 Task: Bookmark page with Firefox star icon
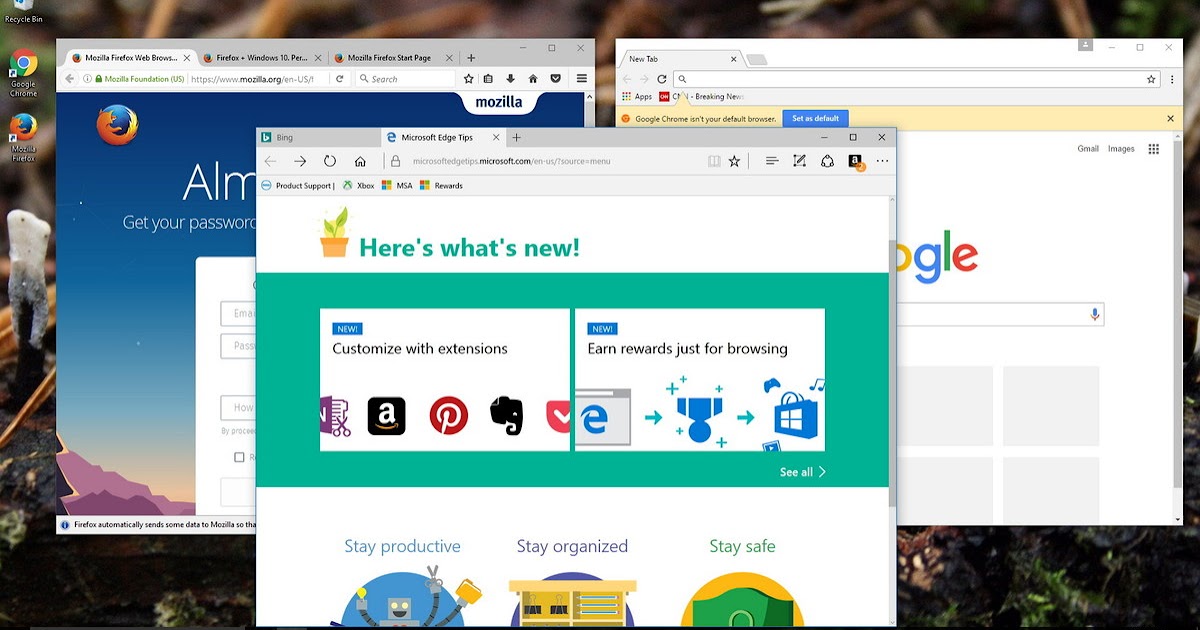coord(469,79)
